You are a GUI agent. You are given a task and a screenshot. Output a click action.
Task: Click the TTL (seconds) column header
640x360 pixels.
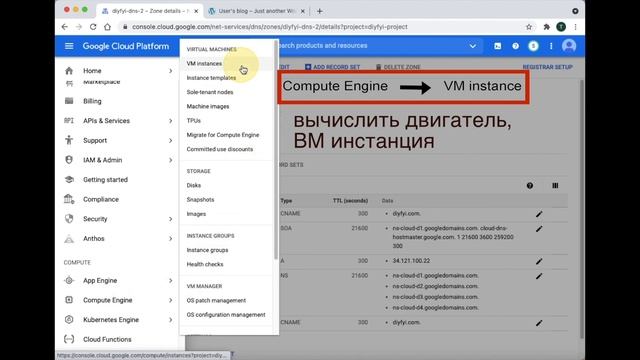(350, 201)
